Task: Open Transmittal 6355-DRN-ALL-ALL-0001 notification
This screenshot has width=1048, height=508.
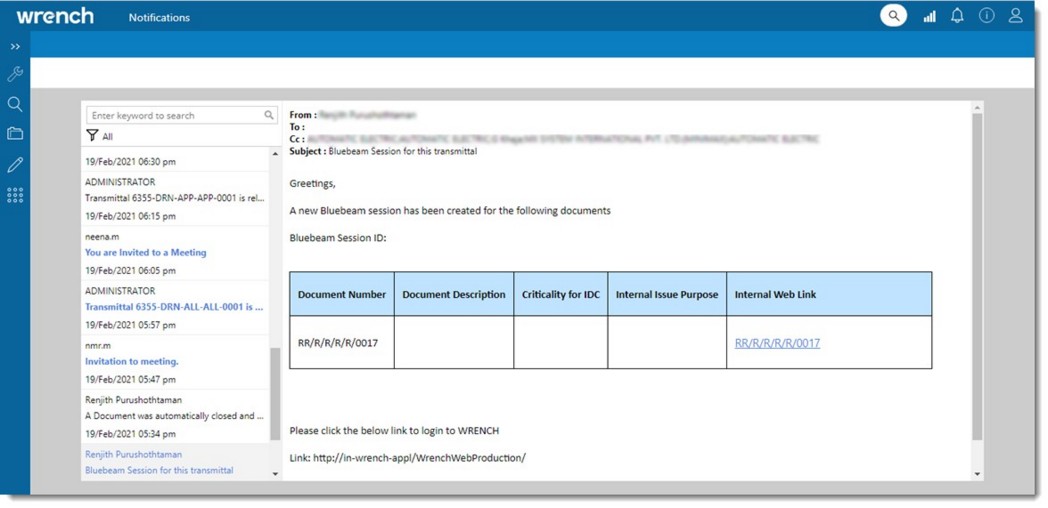Action: click(174, 307)
